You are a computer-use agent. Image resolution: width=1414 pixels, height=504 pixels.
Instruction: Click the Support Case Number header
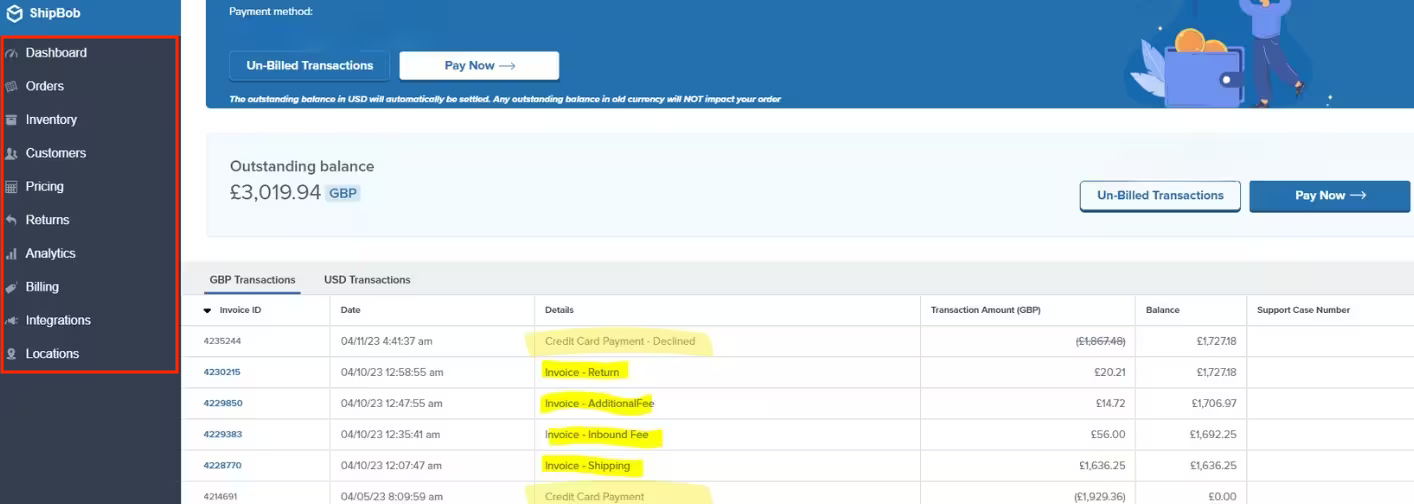1303,310
